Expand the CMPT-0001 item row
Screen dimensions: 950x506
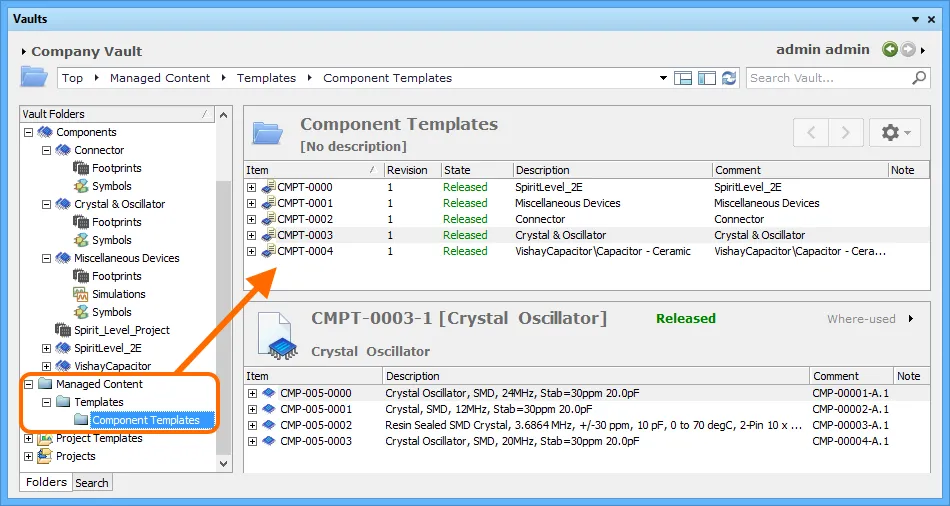(252, 204)
